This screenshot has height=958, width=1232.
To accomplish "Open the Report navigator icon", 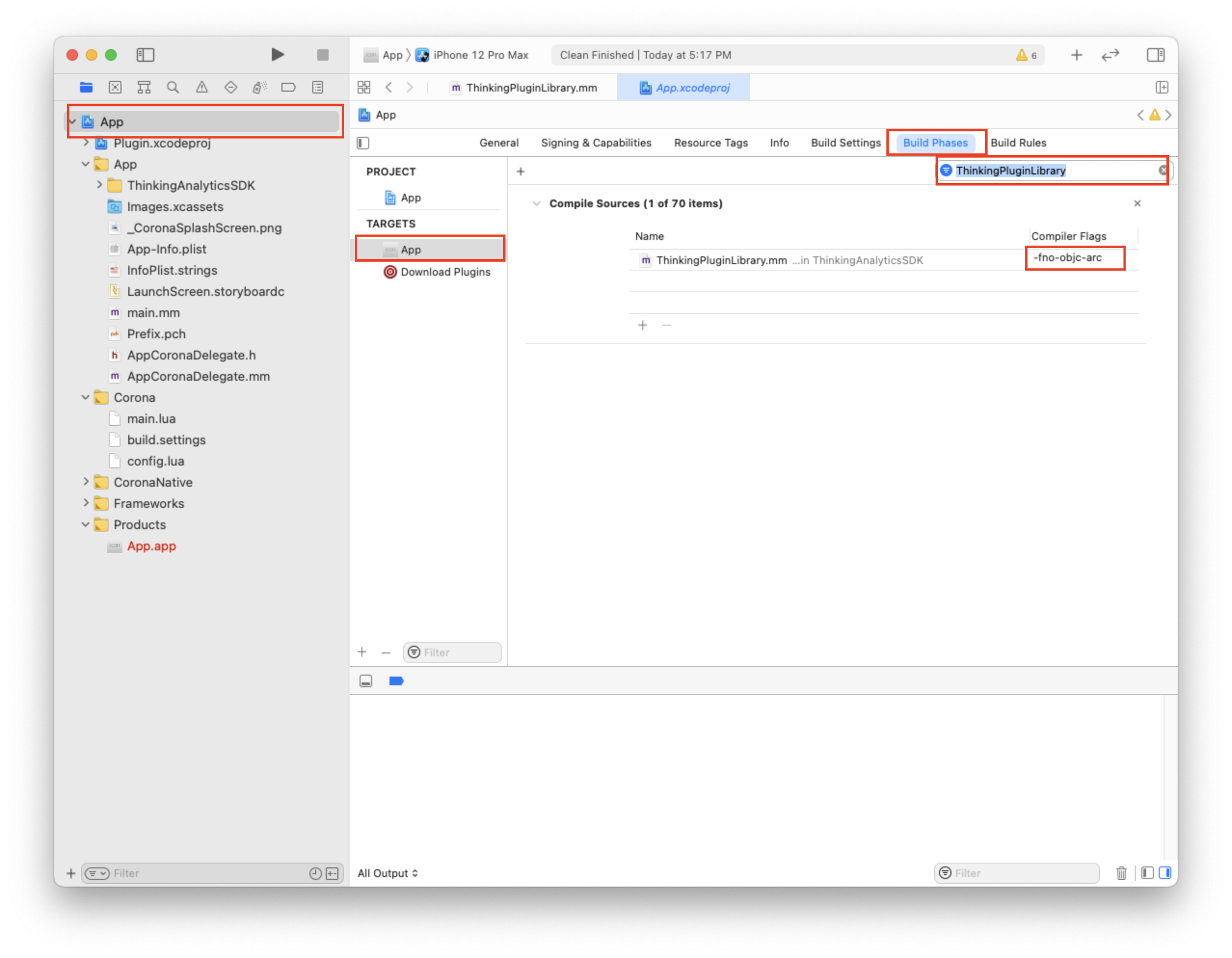I will point(318,87).
